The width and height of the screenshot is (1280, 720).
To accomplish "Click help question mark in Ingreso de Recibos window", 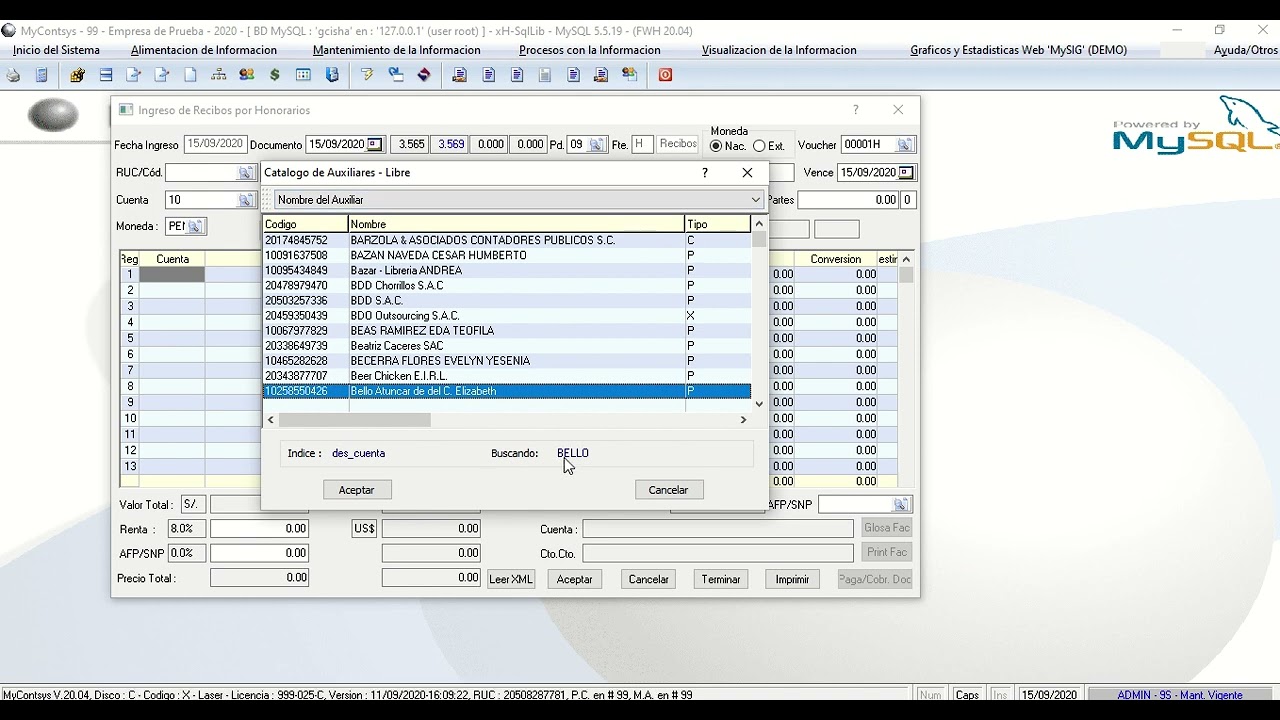I will 855,110.
